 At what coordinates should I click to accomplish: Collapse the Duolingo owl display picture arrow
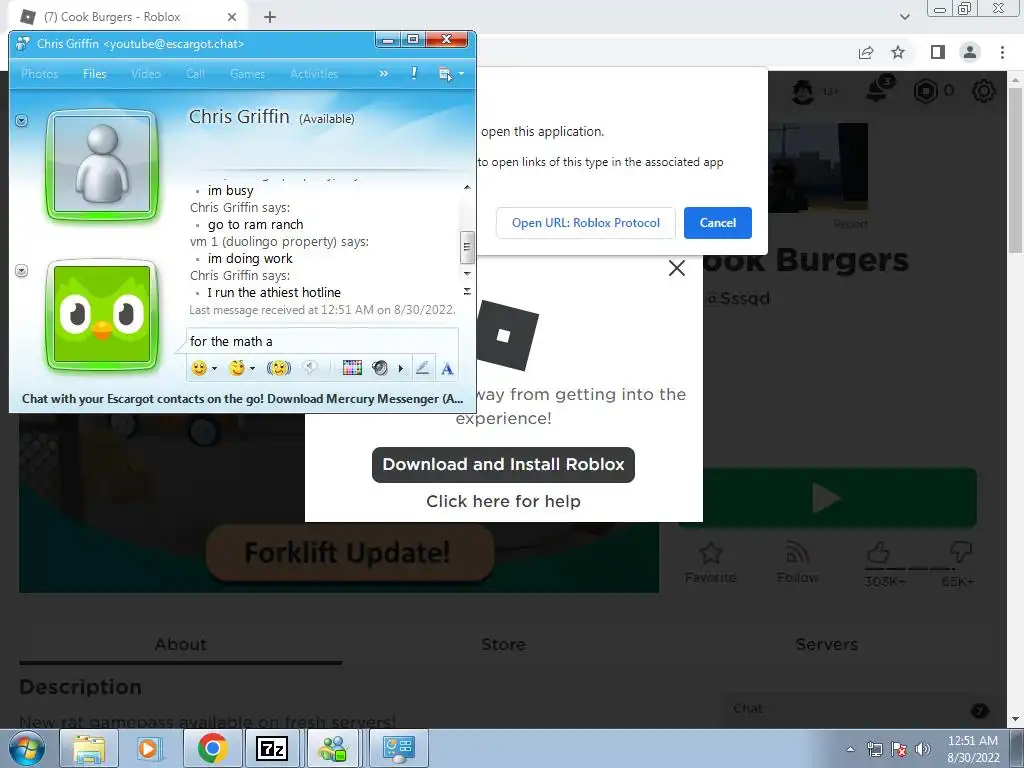(x=22, y=270)
